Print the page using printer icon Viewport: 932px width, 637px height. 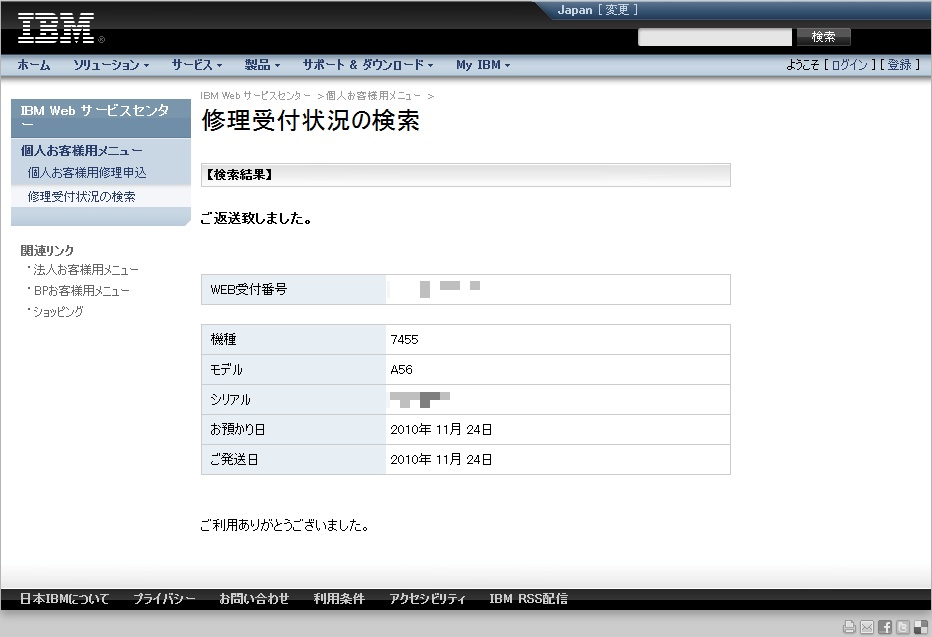[849, 626]
